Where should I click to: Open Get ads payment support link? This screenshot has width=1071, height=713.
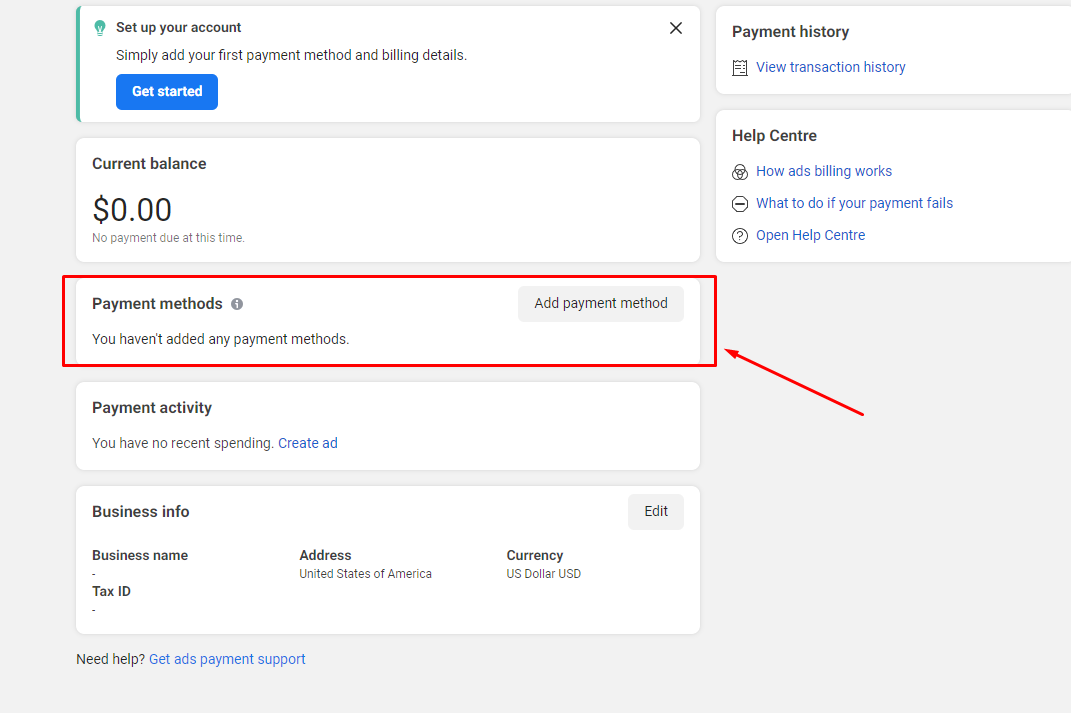point(227,659)
